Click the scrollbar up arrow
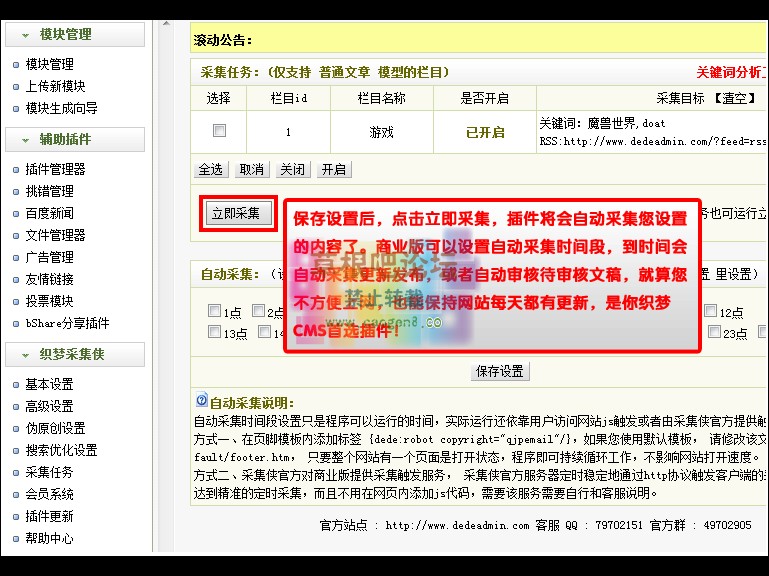This screenshot has width=769, height=576. point(166,24)
